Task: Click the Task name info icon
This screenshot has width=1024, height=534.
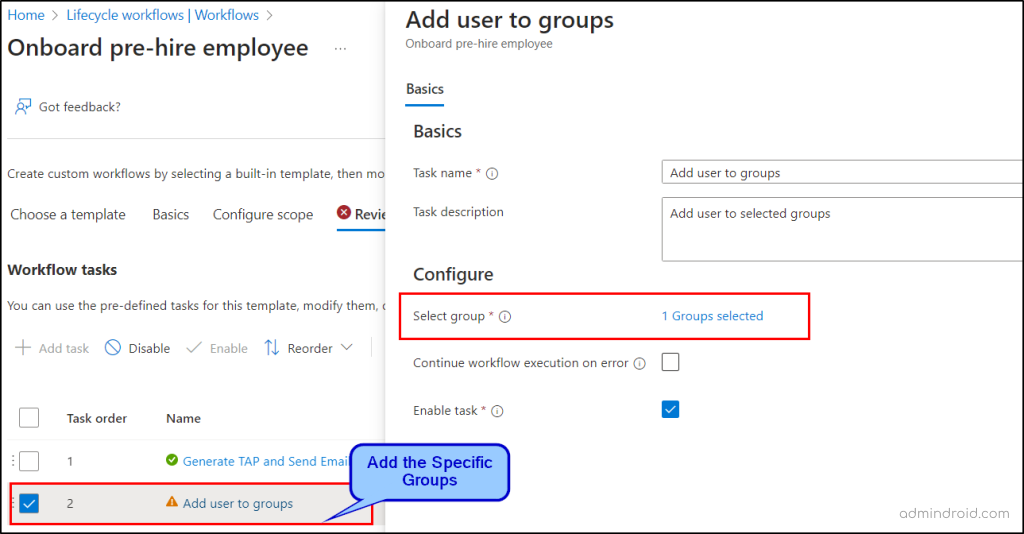Action: tap(492, 174)
